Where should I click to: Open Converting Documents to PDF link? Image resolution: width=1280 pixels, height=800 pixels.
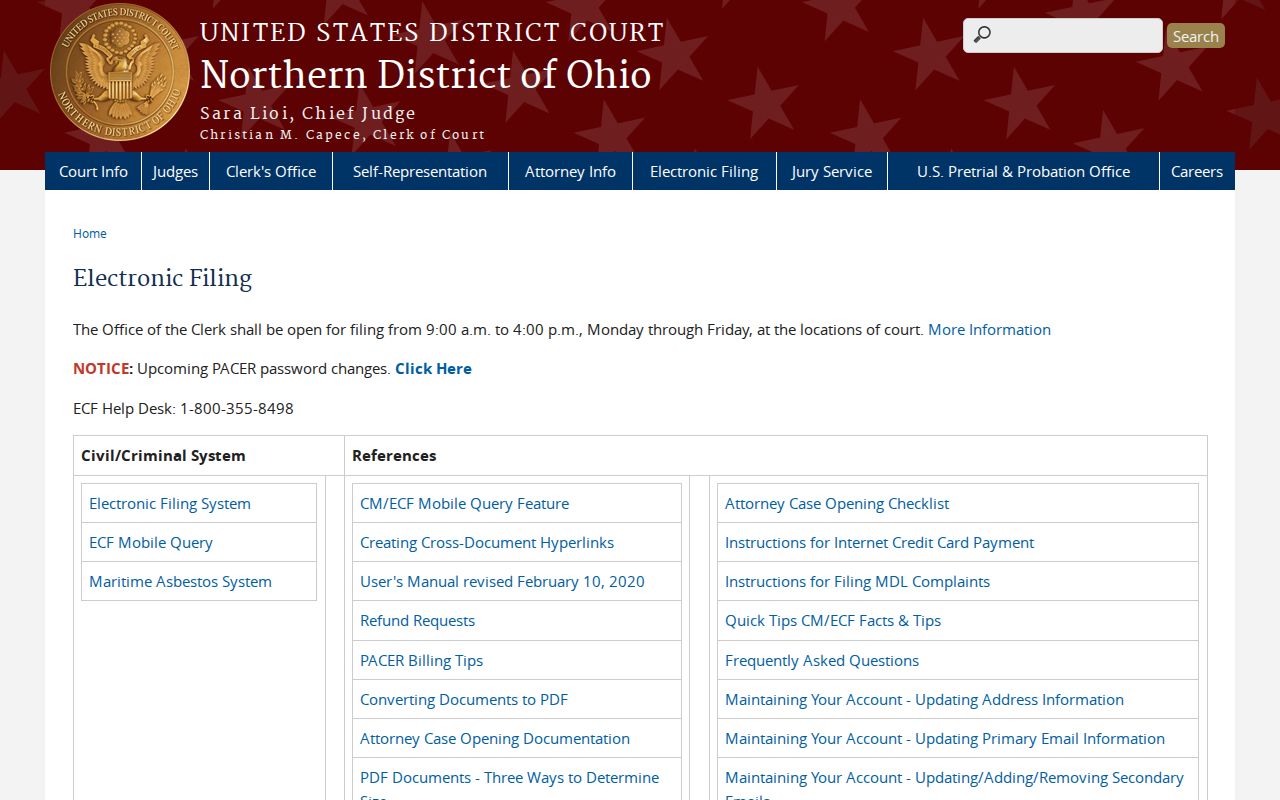tap(464, 699)
